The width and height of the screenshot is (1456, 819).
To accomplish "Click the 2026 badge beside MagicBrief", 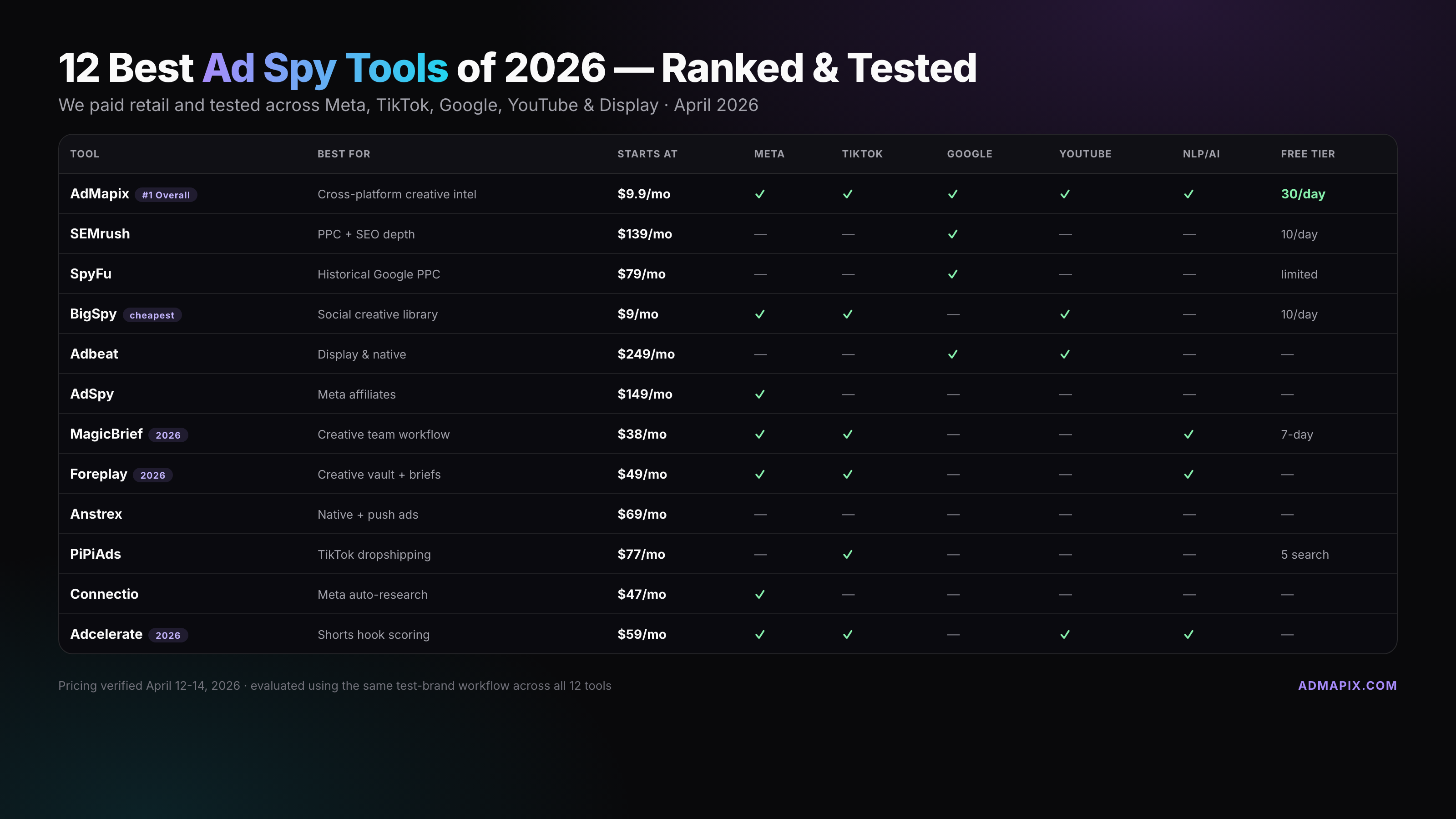I will pos(168,435).
